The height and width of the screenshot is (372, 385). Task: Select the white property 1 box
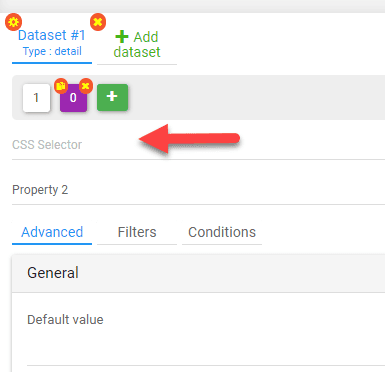(36, 98)
